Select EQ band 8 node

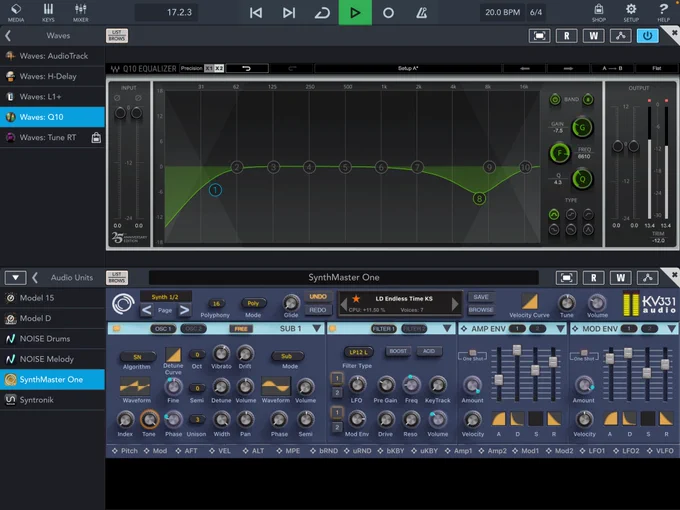point(479,199)
